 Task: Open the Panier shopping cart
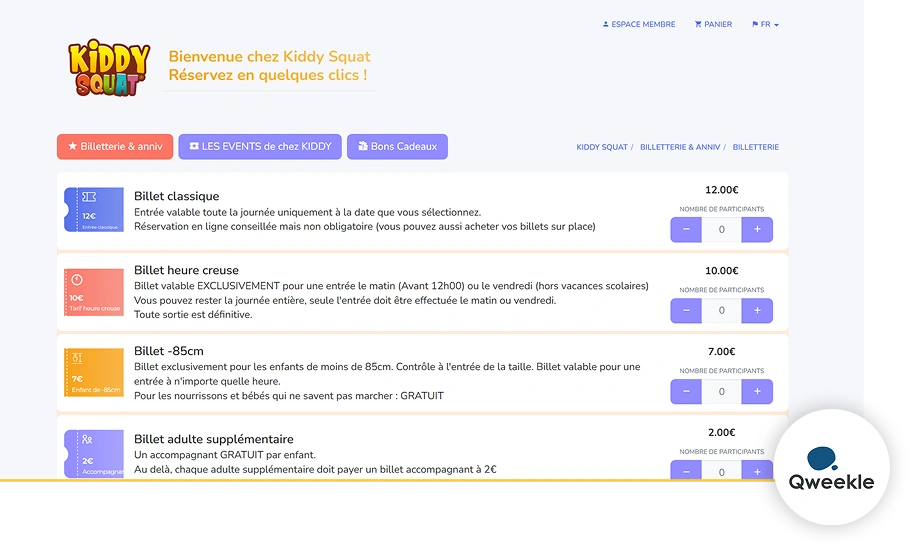713,24
